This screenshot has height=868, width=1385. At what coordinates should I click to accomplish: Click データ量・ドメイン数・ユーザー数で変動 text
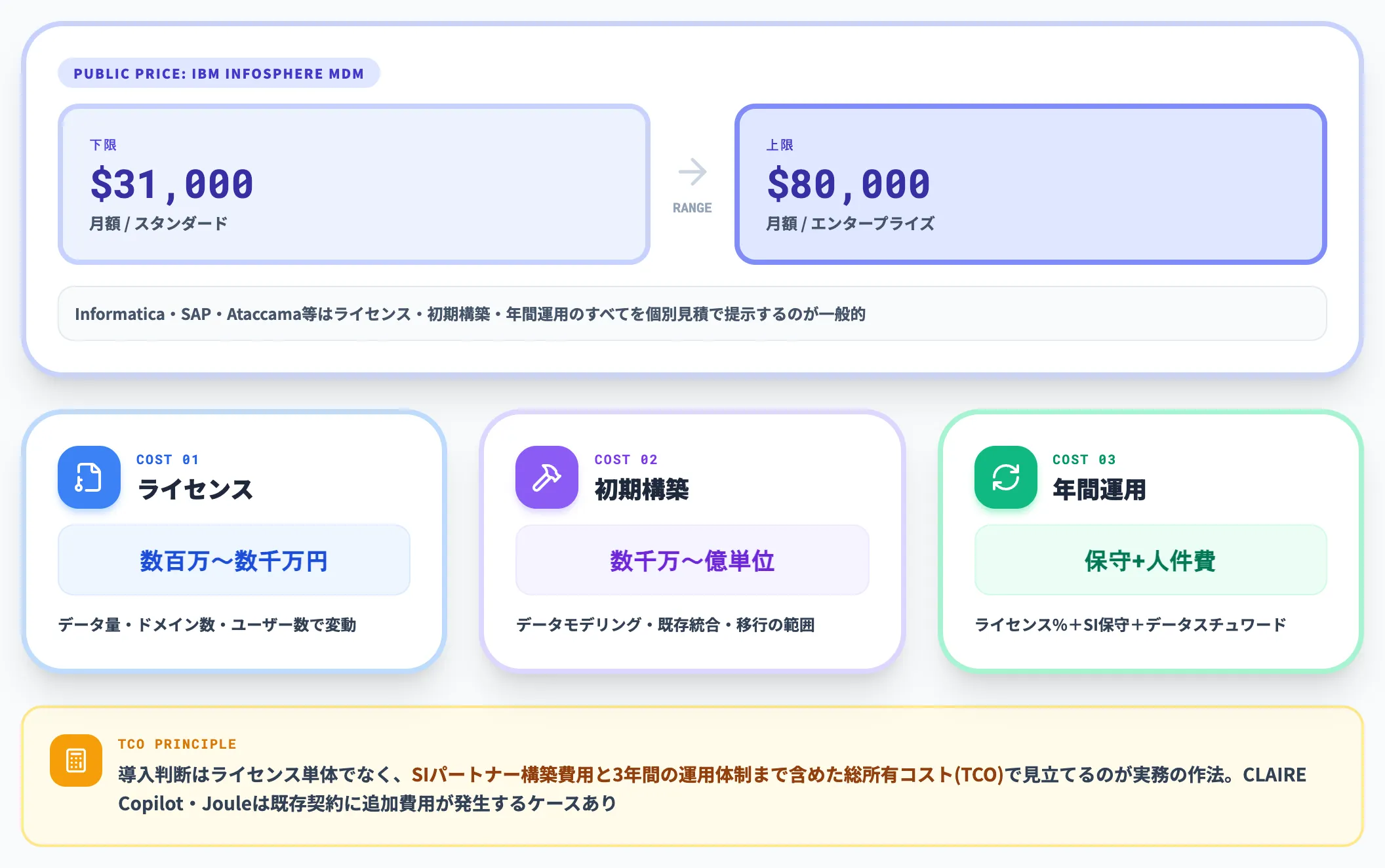pyautogui.click(x=207, y=625)
